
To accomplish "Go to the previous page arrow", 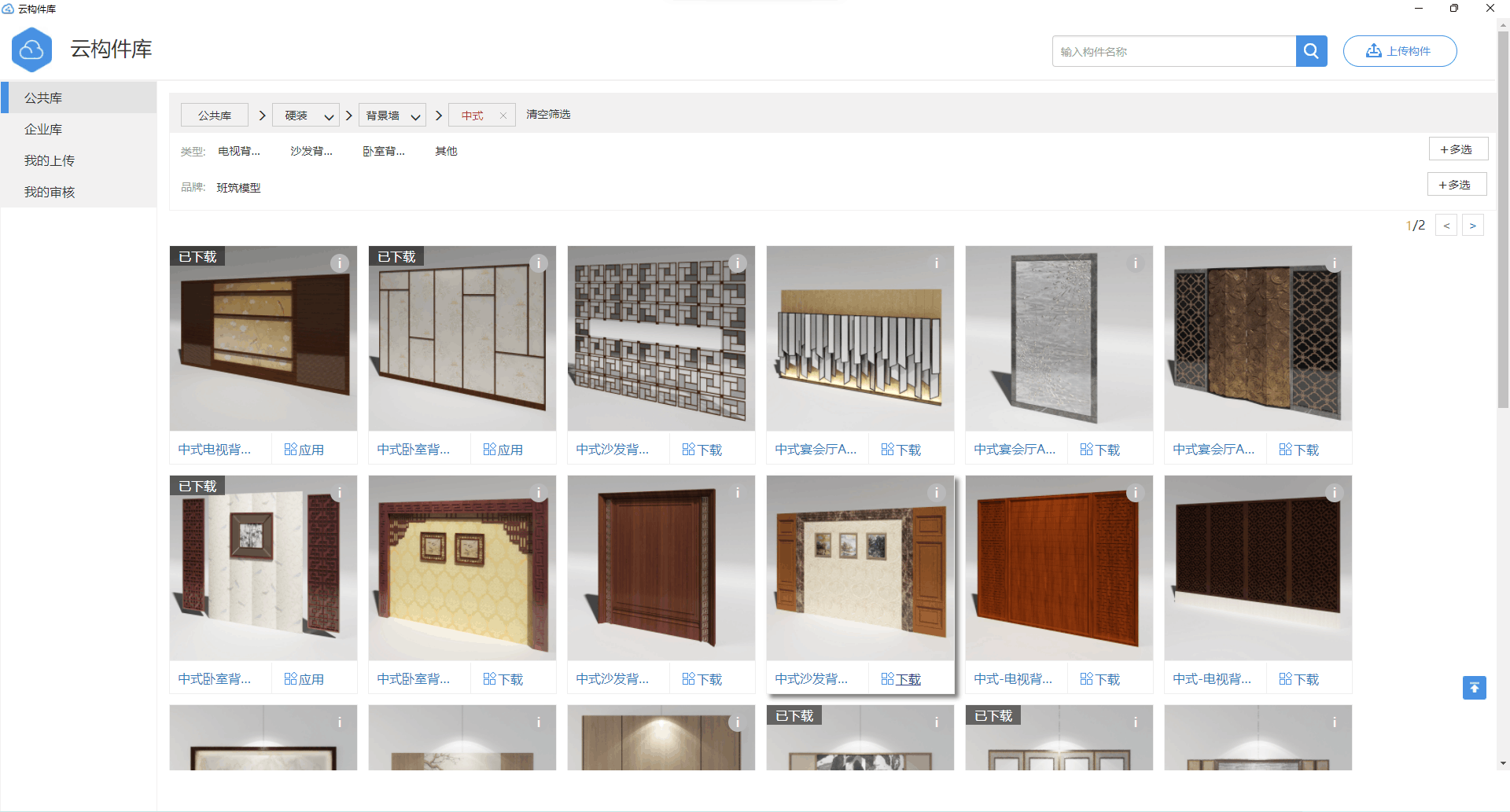I will tap(1446, 226).
